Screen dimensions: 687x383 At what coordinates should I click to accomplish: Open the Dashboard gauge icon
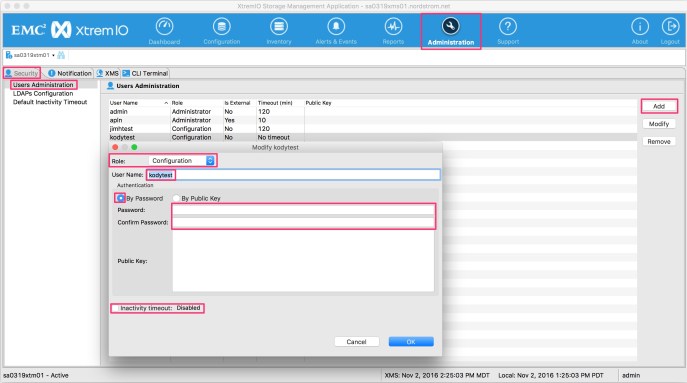[164, 27]
